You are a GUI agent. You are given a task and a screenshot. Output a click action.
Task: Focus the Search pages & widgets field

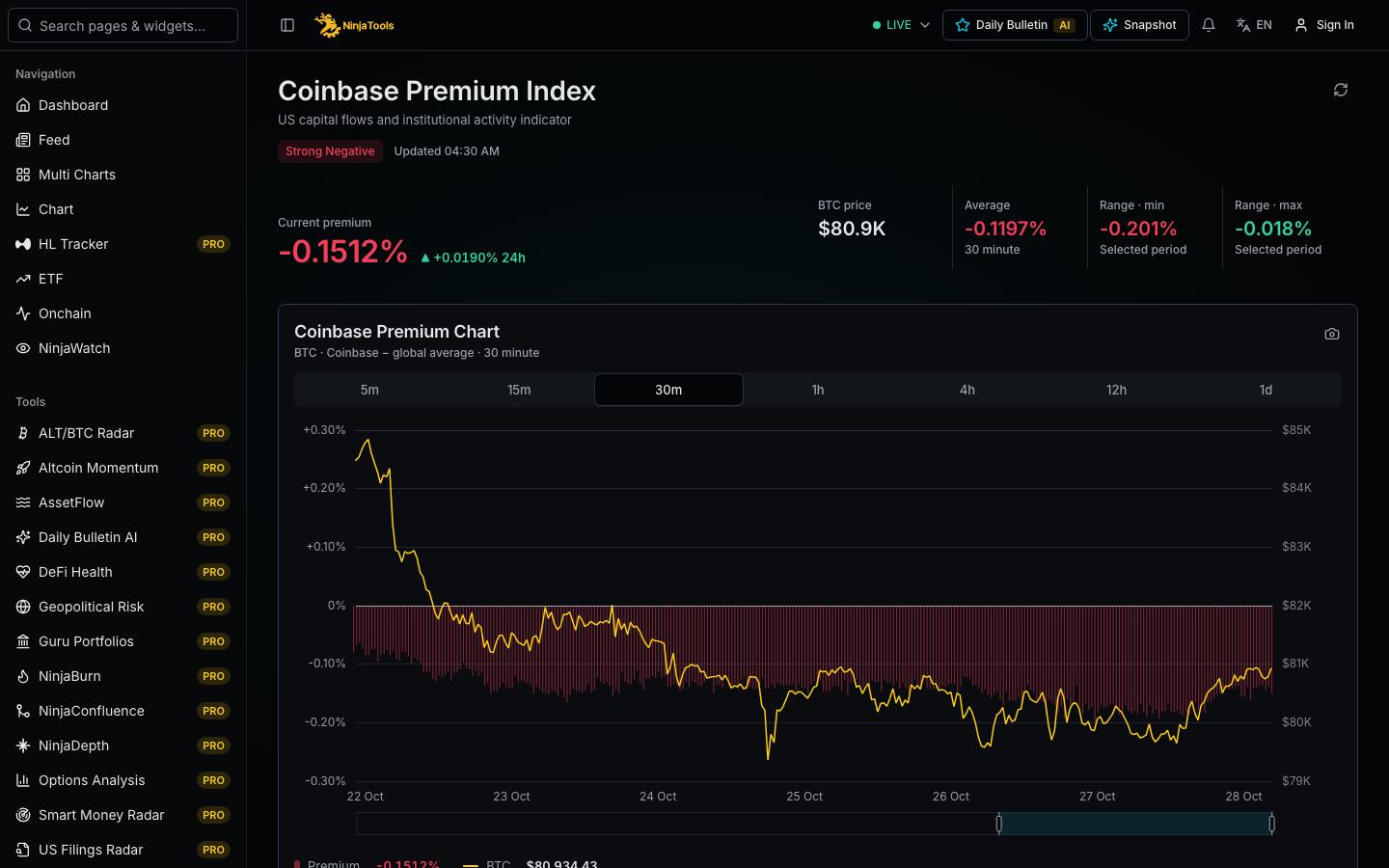(123, 25)
